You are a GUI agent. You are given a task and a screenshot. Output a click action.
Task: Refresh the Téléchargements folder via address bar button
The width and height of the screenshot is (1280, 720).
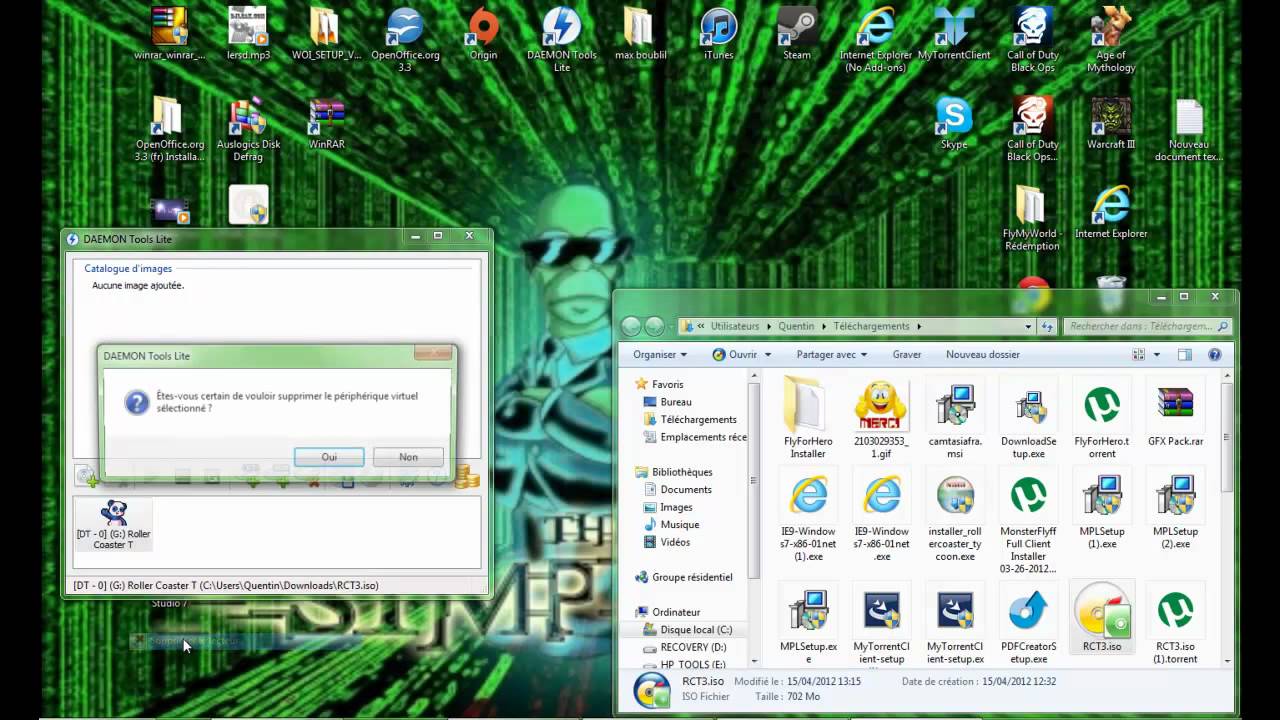click(1047, 326)
